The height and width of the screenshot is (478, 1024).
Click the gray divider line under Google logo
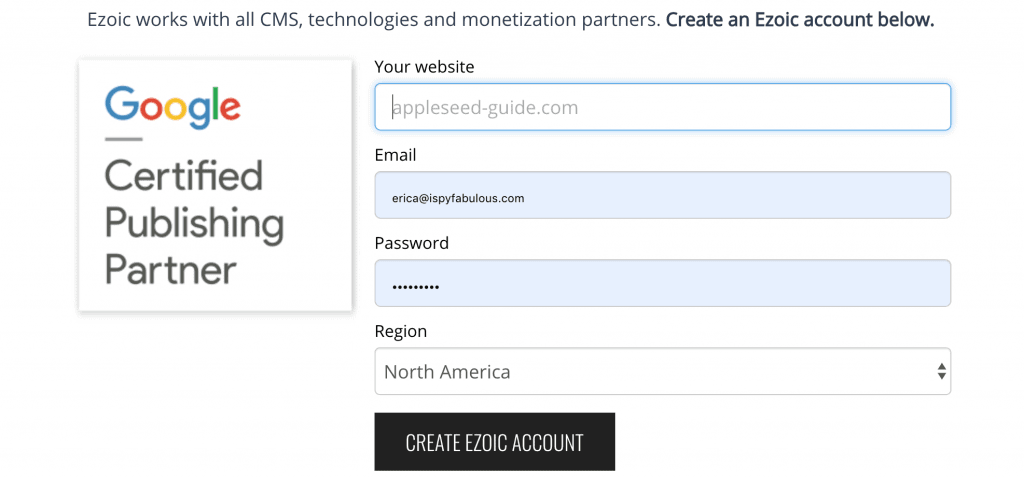[123, 139]
